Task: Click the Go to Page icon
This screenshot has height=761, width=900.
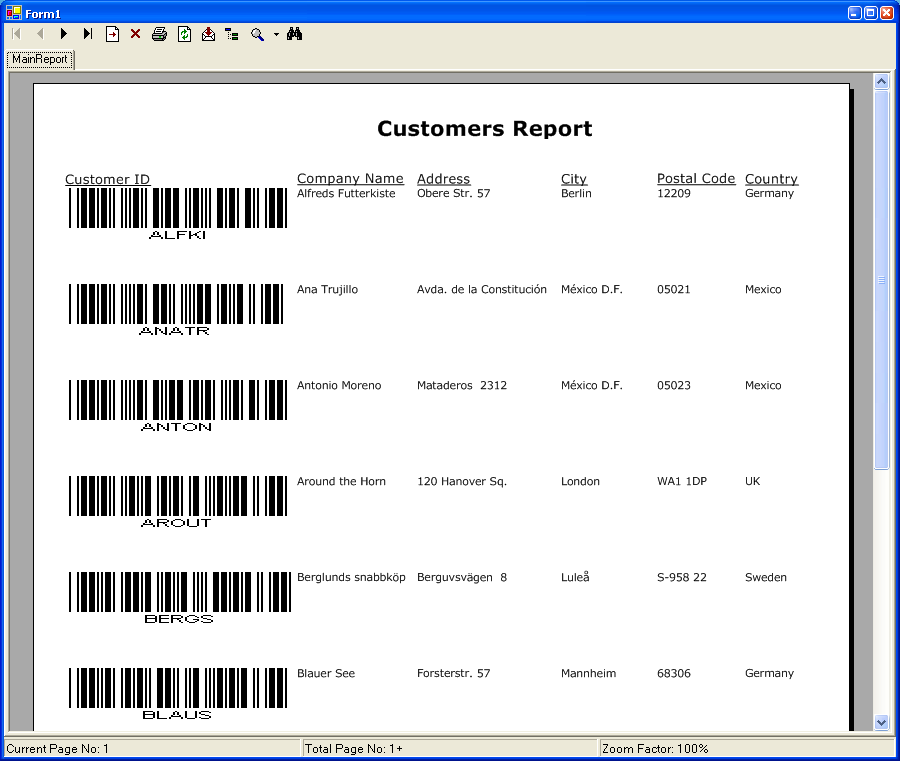Action: 112,34
